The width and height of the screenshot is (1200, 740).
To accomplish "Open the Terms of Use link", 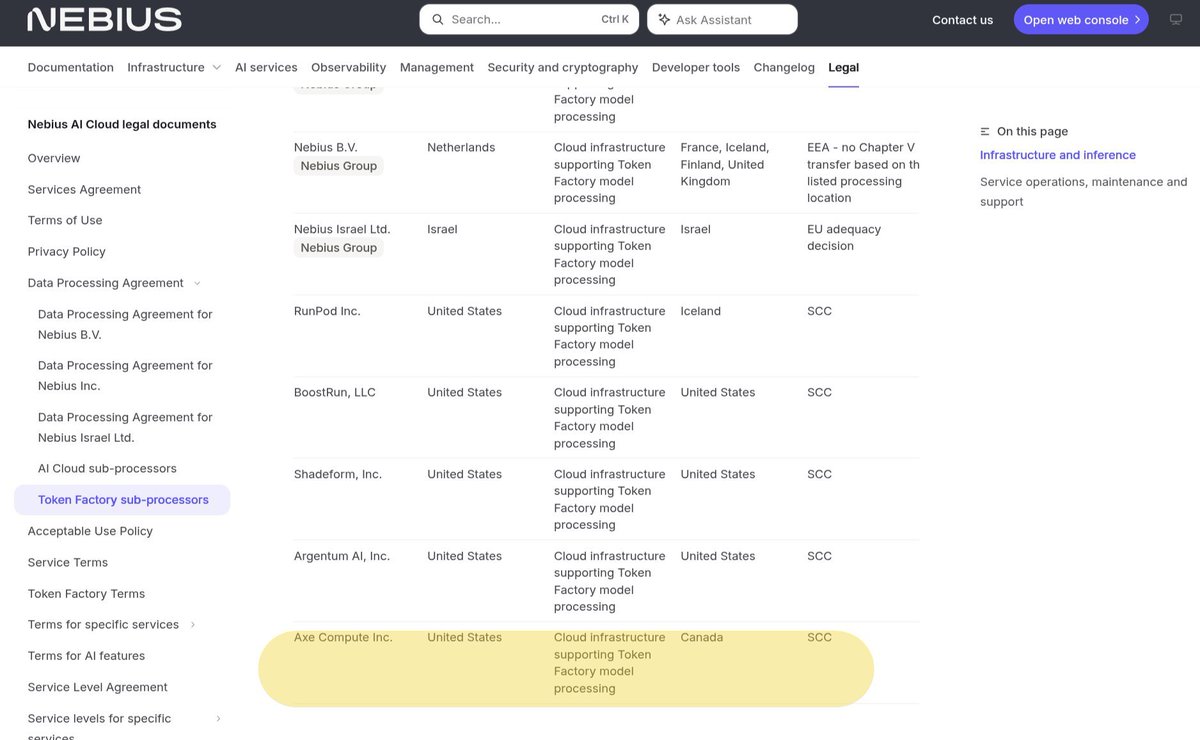I will coord(65,220).
